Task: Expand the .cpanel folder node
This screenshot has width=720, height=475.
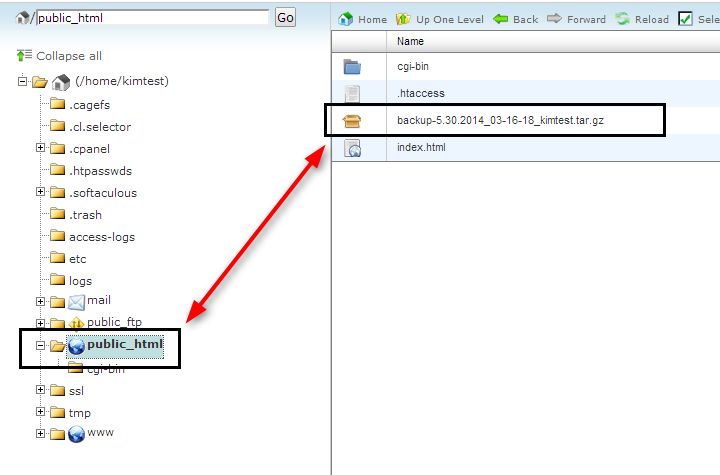Action: coord(40,147)
